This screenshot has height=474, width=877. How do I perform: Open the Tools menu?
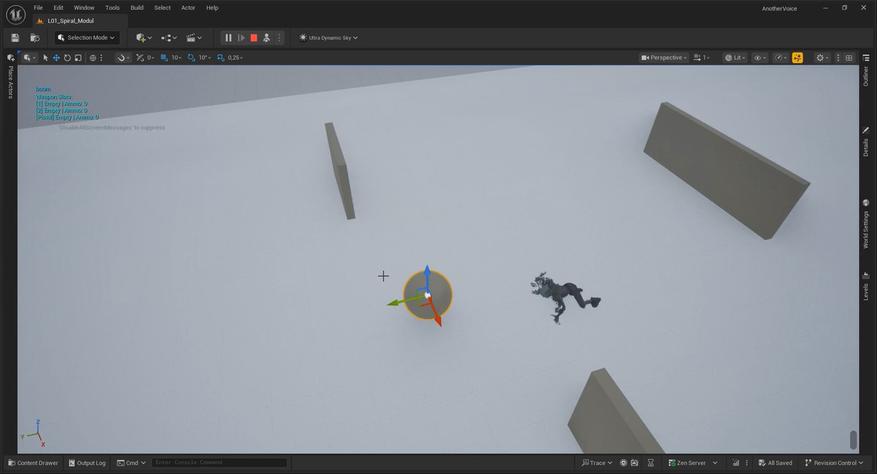[x=112, y=8]
